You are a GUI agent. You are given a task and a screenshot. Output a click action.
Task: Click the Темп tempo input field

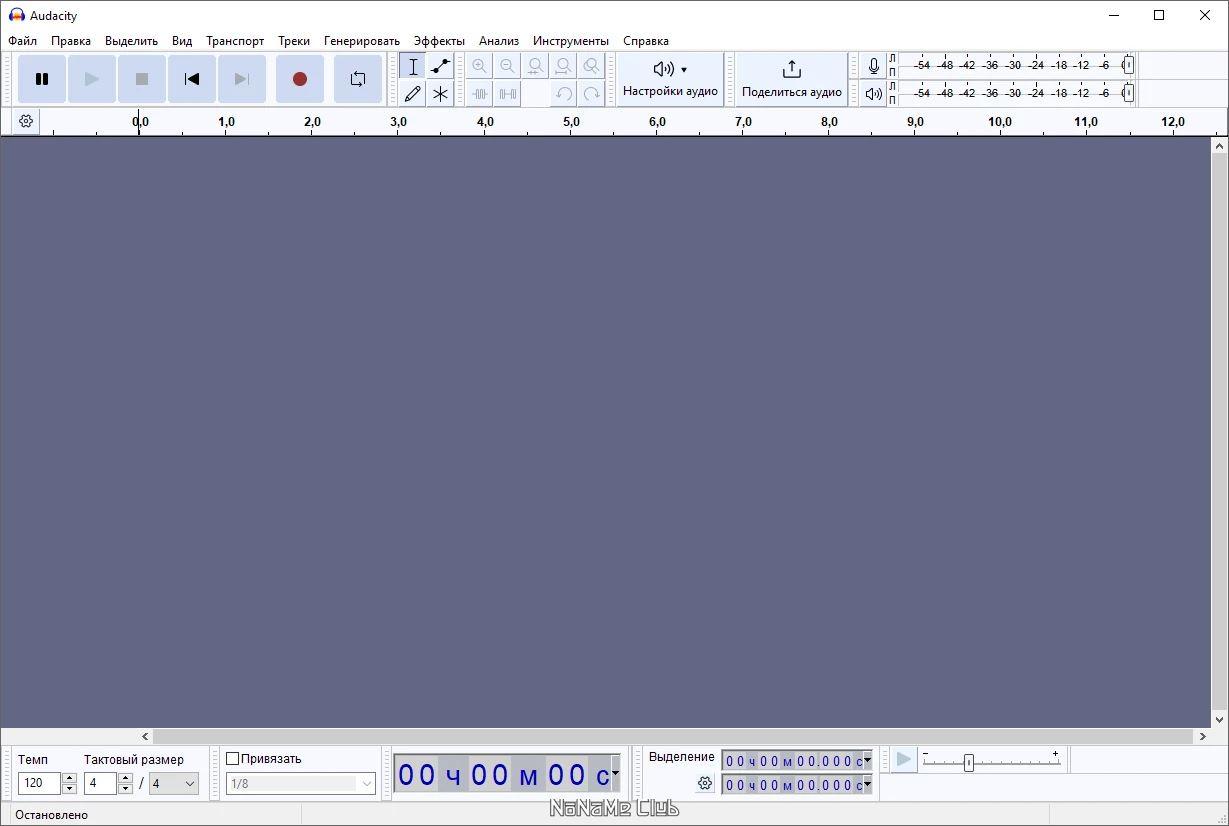[x=40, y=783]
